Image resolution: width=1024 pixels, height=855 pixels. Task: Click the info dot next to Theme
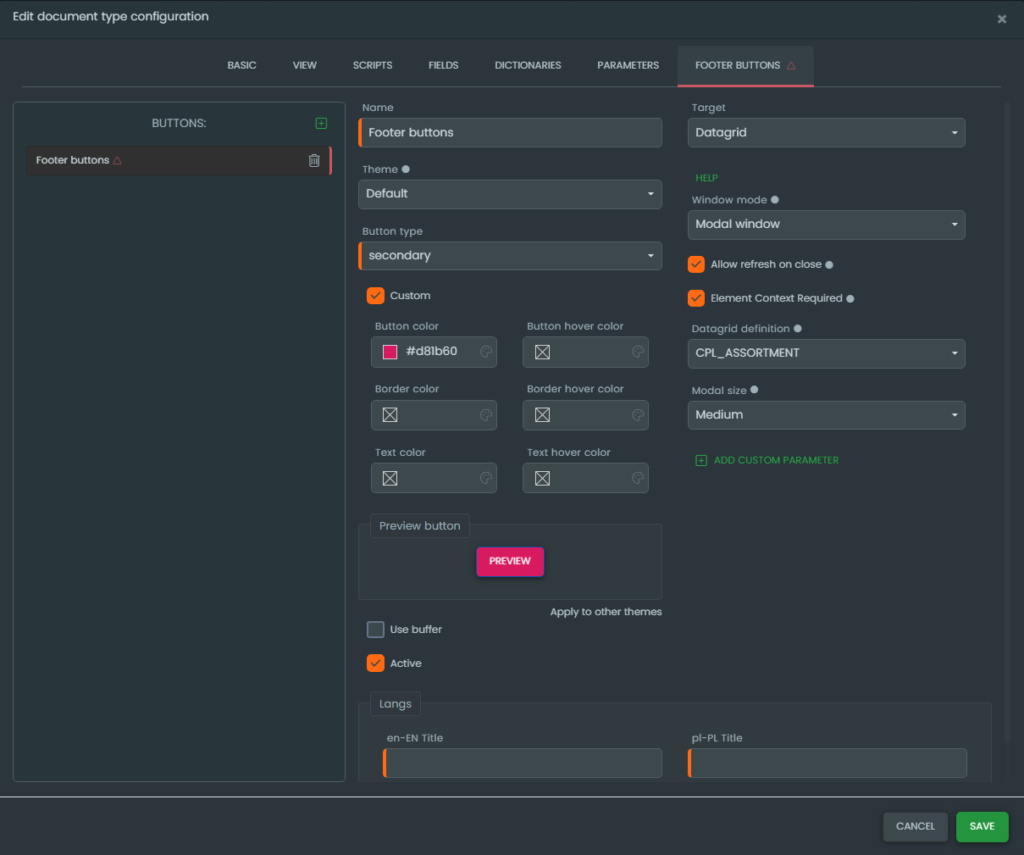tap(405, 170)
